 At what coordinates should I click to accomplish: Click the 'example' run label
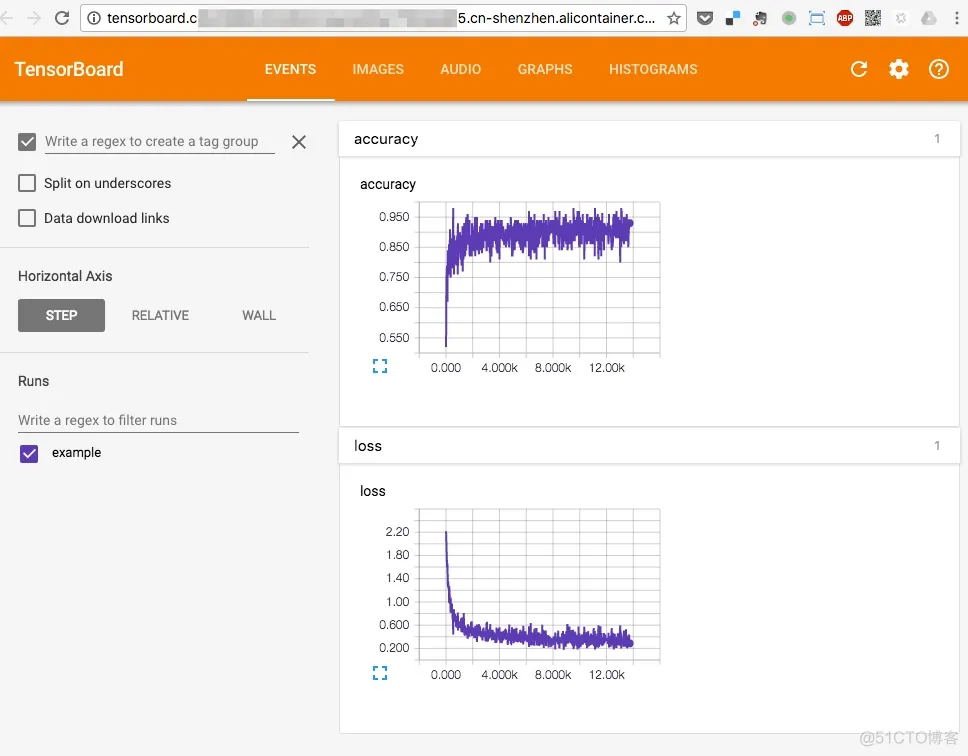77,452
